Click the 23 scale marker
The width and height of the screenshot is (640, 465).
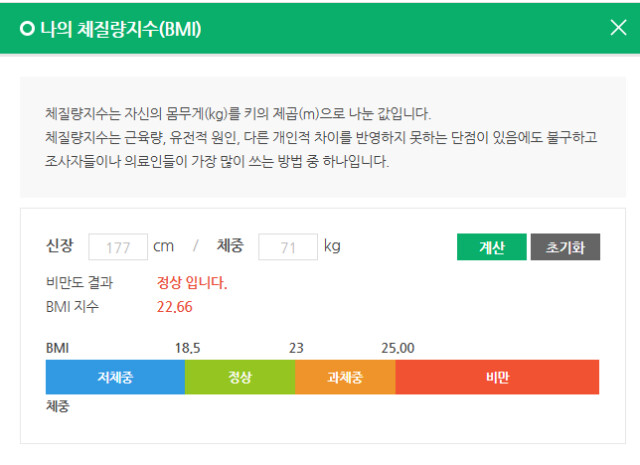point(296,348)
